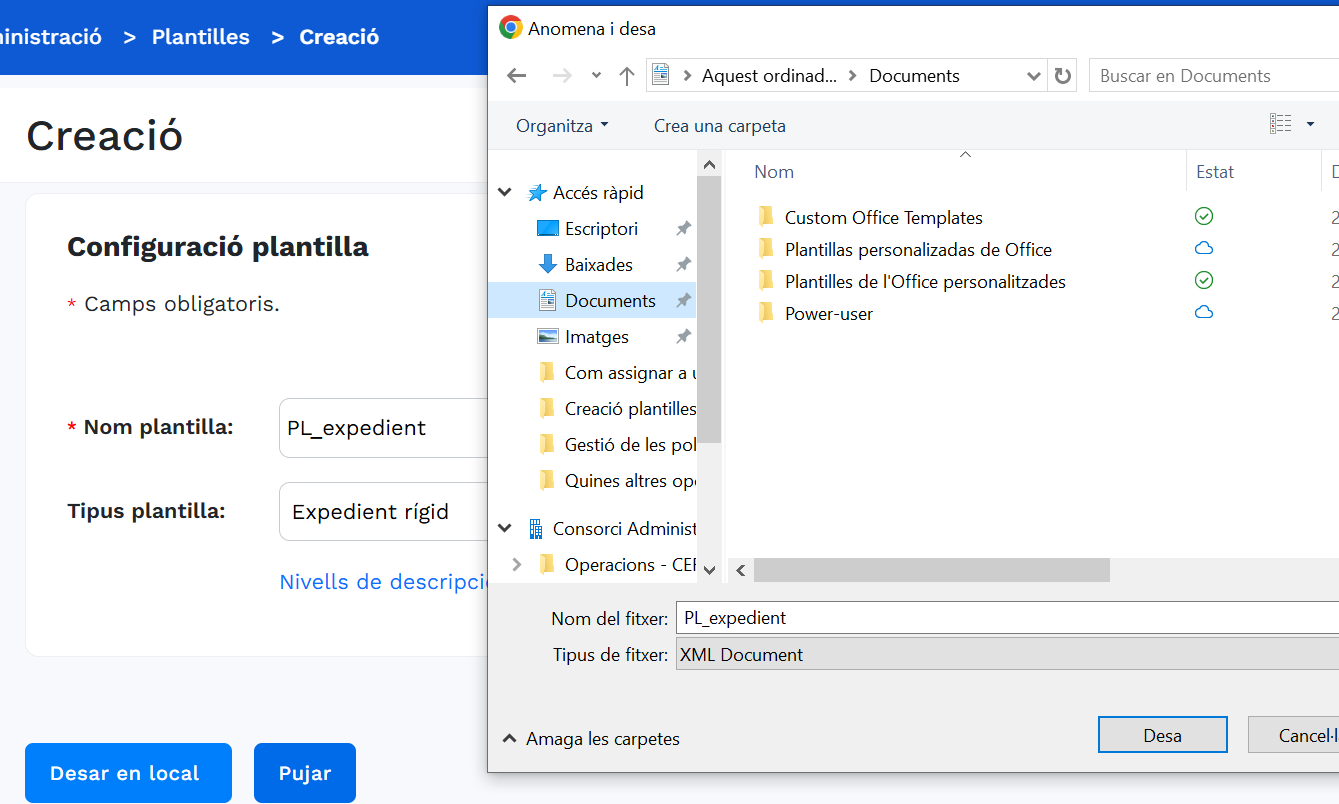Click synced status icon of Plantilles de l'Office
The width and height of the screenshot is (1339, 804).
tap(1204, 280)
